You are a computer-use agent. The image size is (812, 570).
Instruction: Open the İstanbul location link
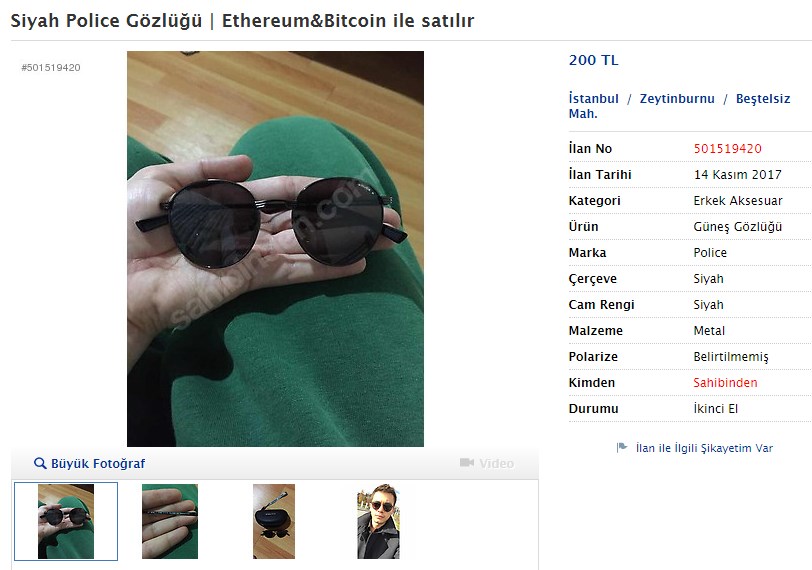(x=593, y=98)
